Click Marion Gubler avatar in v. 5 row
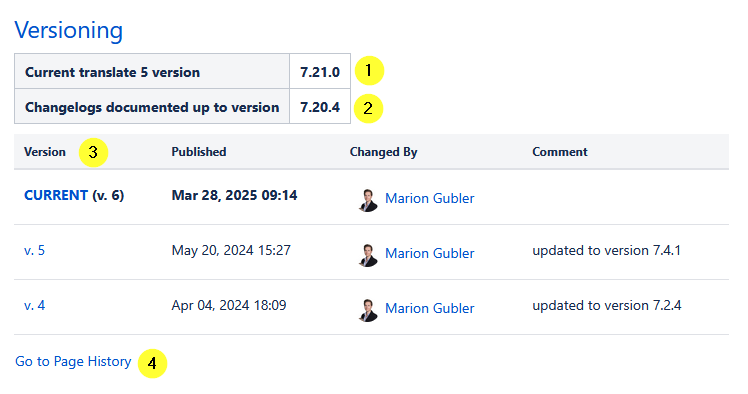748x394 pixels. pyautogui.click(x=368, y=255)
